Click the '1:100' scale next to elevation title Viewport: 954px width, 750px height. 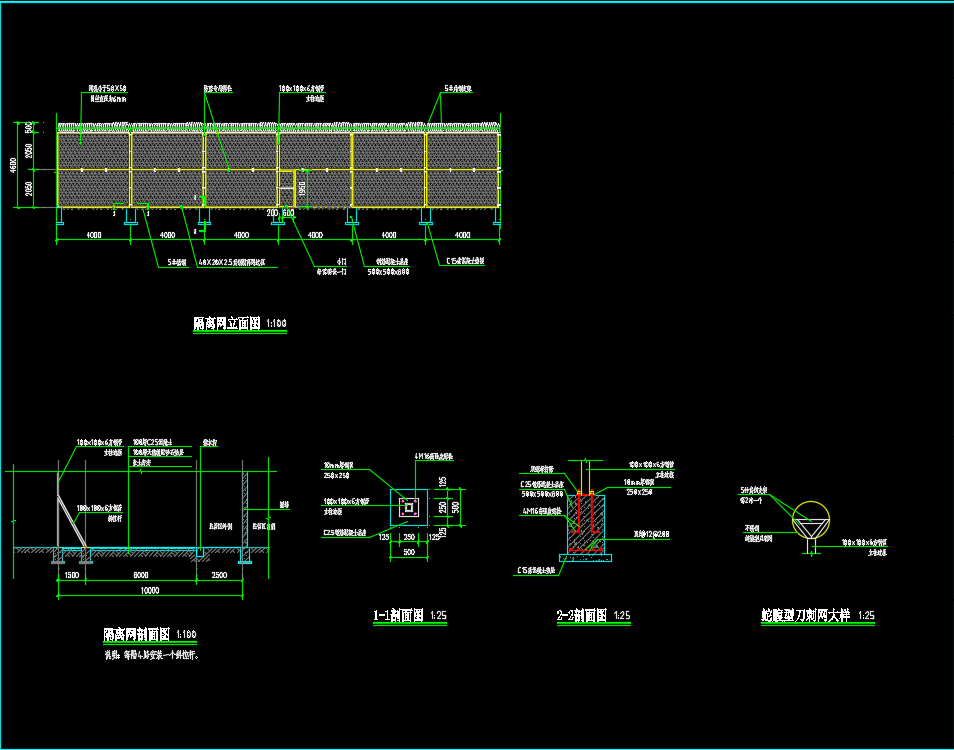[276, 324]
